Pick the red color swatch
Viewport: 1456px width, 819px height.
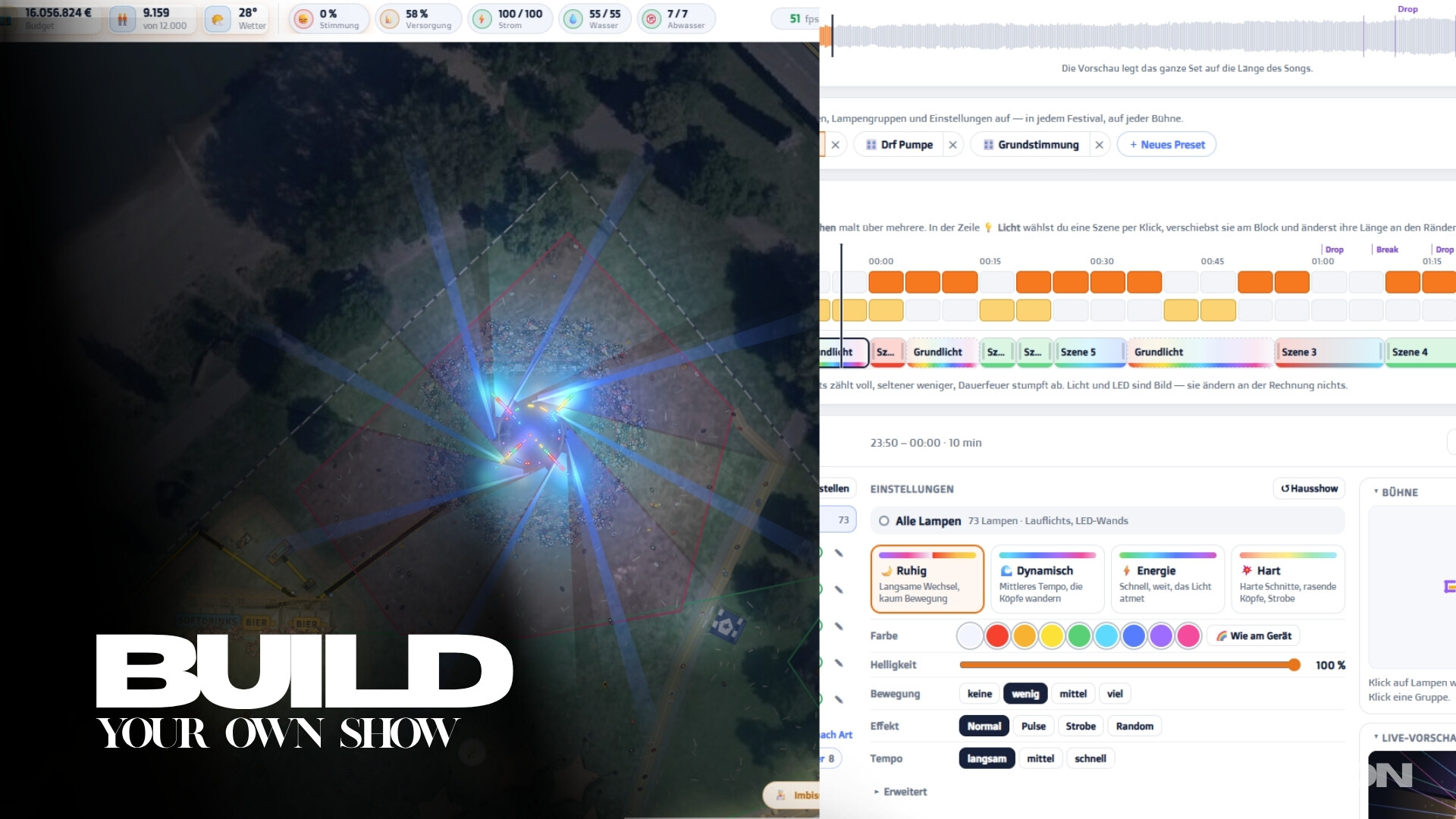click(x=997, y=635)
